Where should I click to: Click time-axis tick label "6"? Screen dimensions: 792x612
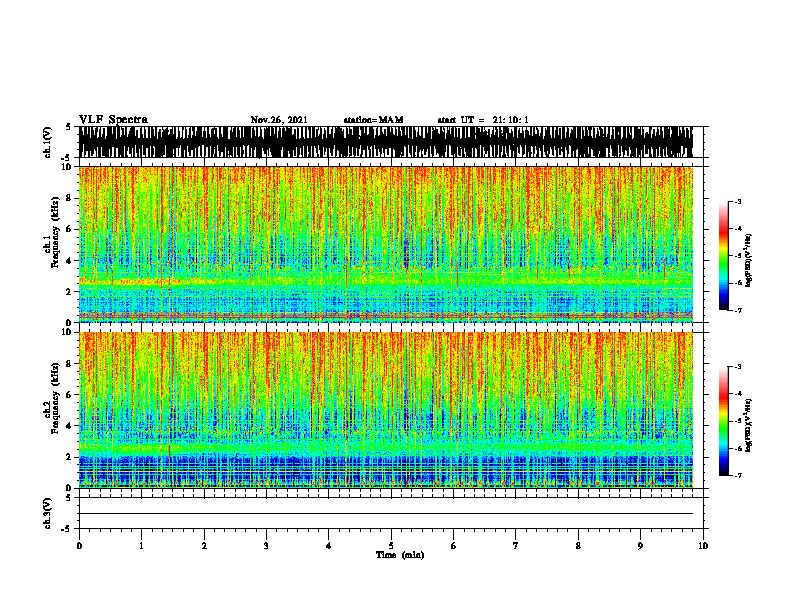pos(453,546)
